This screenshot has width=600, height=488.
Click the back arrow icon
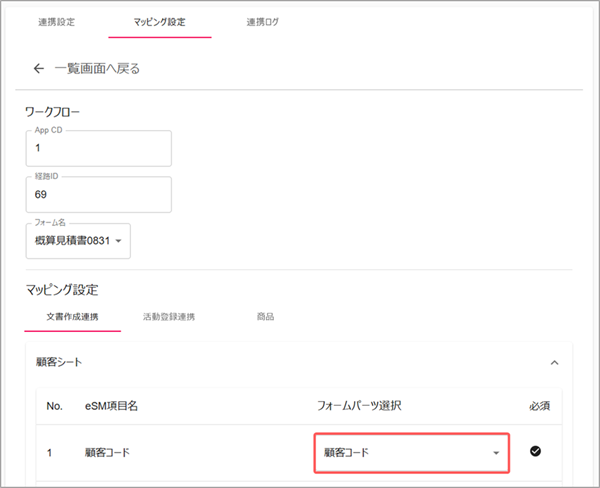tap(39, 69)
